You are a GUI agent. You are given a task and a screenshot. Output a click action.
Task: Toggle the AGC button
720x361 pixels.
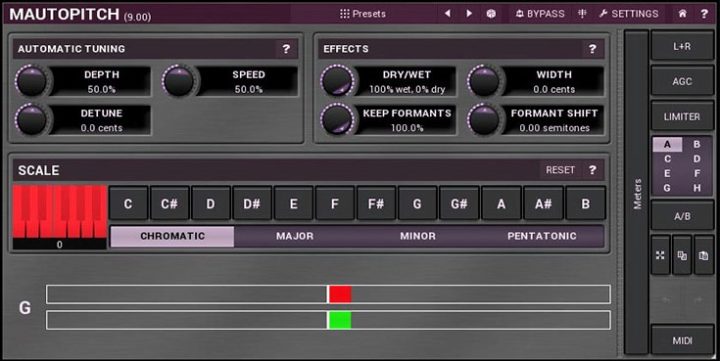[x=682, y=81]
